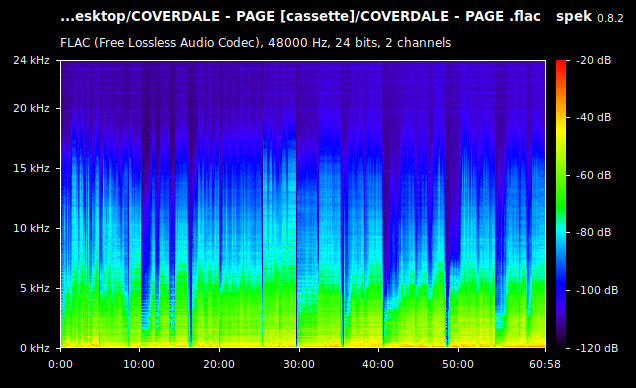Viewport: 636px width, 388px height.
Task: Click the -120 dB scale label
Action: [x=597, y=348]
